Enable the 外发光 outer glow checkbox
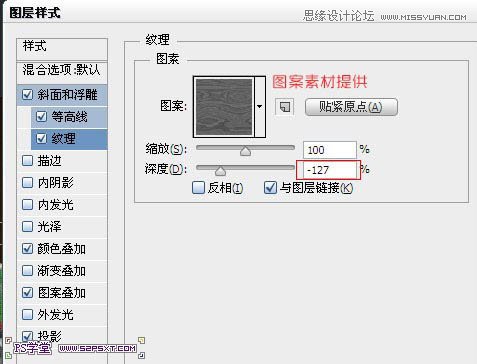477x364 pixels. [x=27, y=314]
